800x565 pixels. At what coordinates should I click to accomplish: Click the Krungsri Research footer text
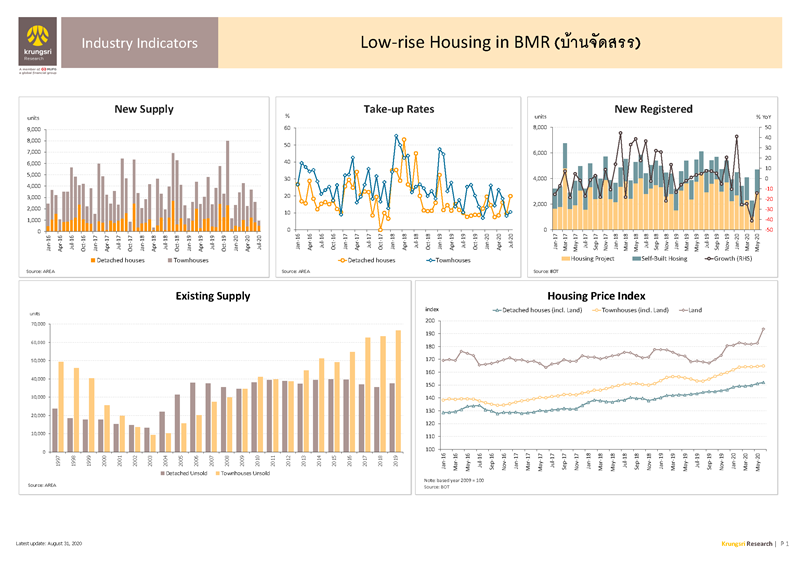tap(748, 543)
